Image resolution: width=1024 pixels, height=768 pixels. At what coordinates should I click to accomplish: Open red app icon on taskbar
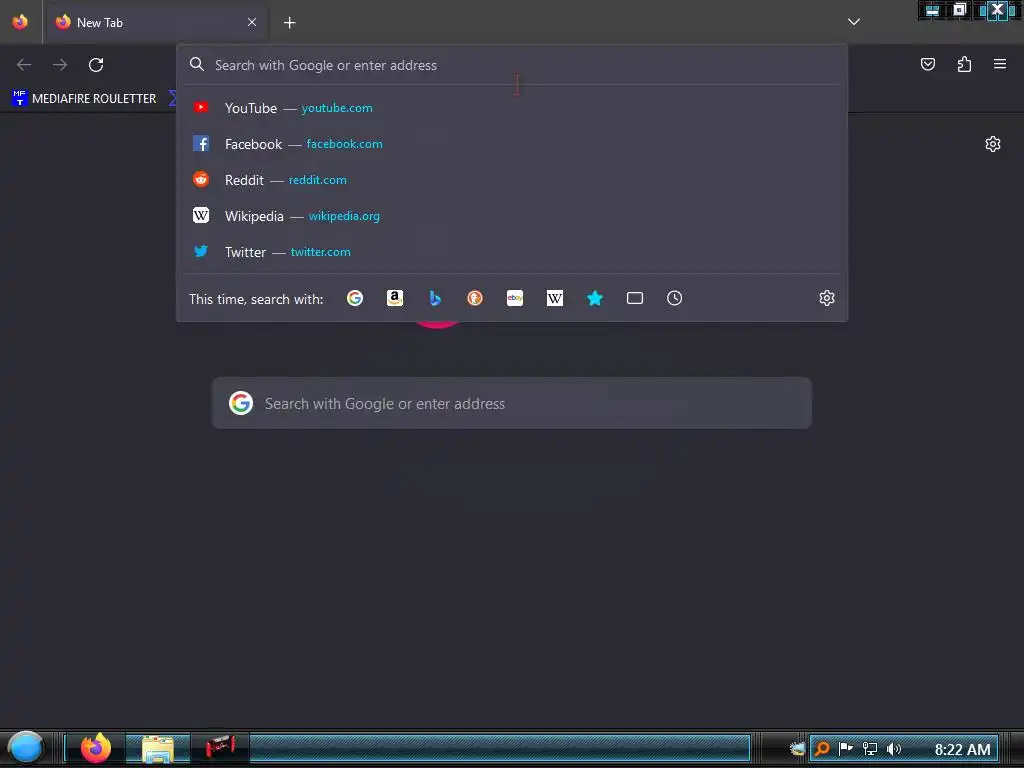(x=220, y=746)
